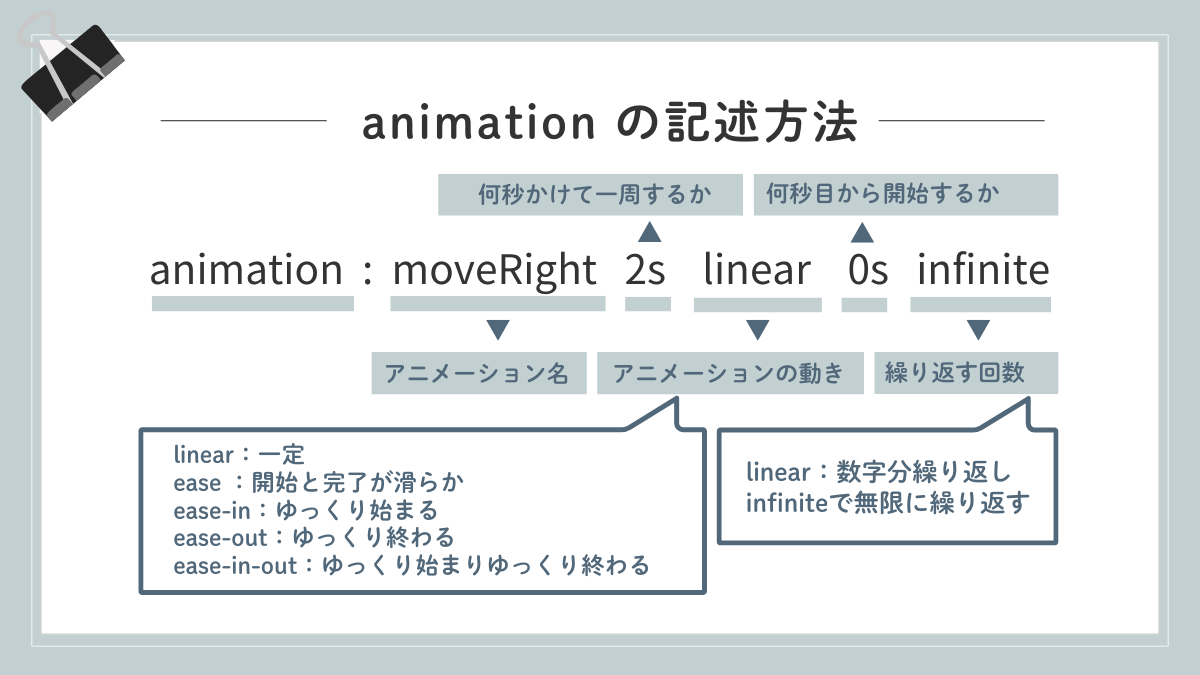Click the down arrow below moveRight
This screenshot has height=675, width=1200.
point(497,331)
